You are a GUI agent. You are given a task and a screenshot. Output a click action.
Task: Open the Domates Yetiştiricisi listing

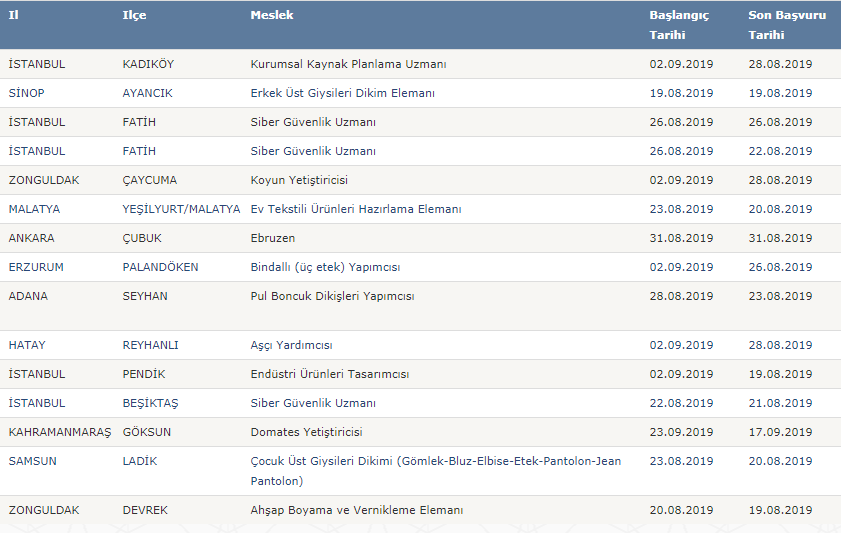(x=306, y=432)
